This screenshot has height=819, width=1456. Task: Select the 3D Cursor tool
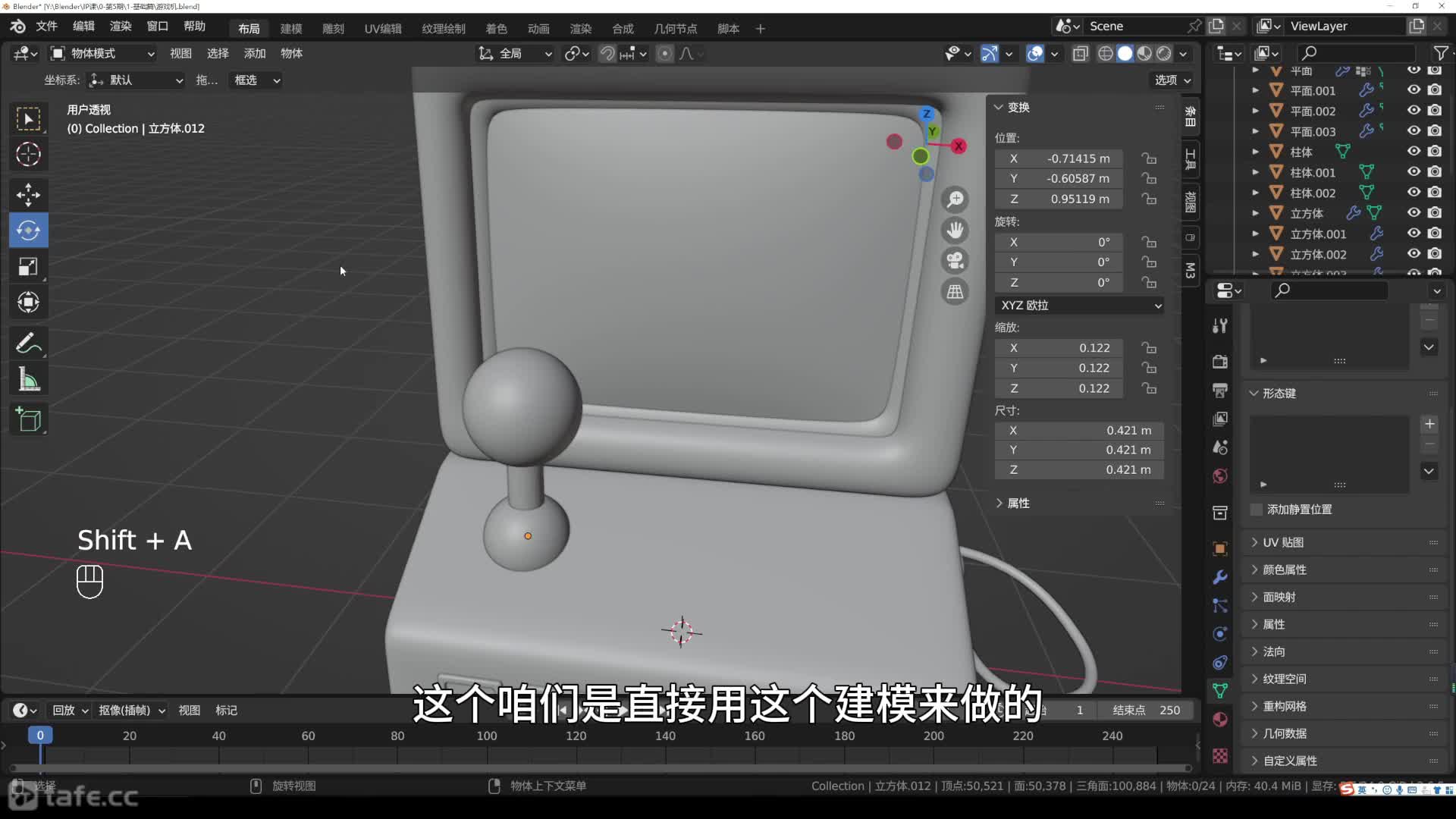[x=28, y=154]
